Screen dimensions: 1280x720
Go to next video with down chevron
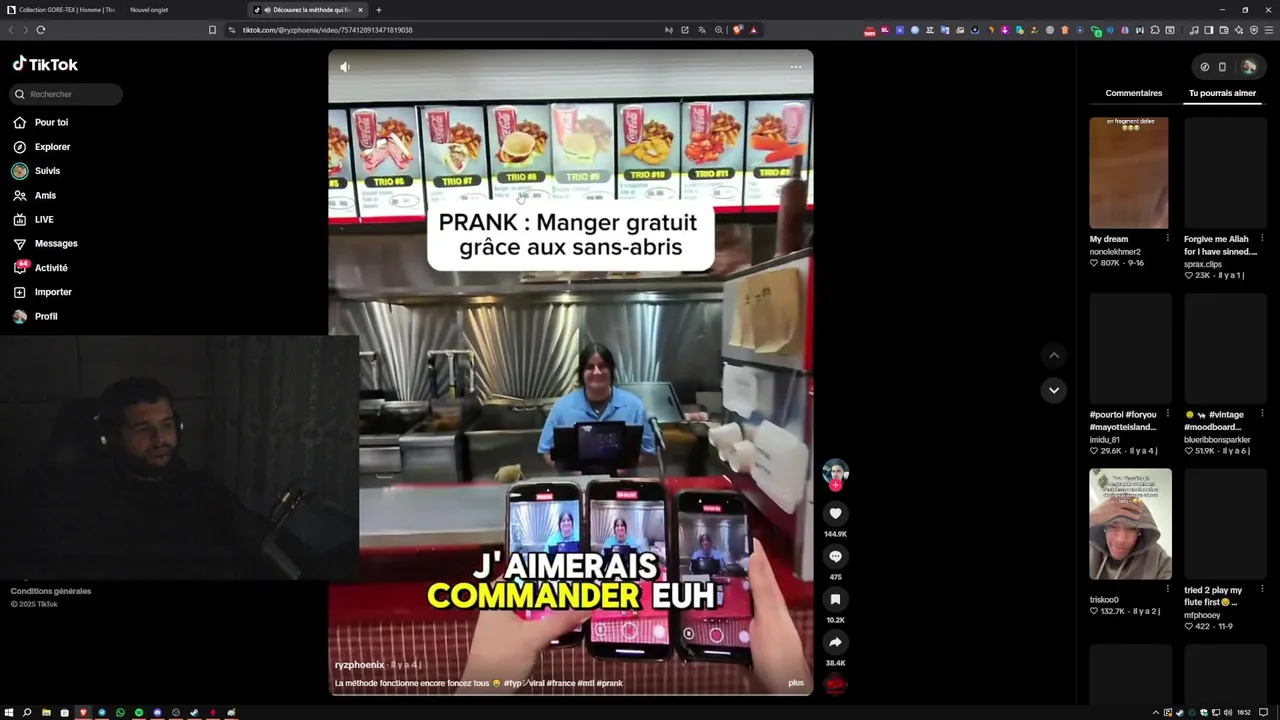1053,390
